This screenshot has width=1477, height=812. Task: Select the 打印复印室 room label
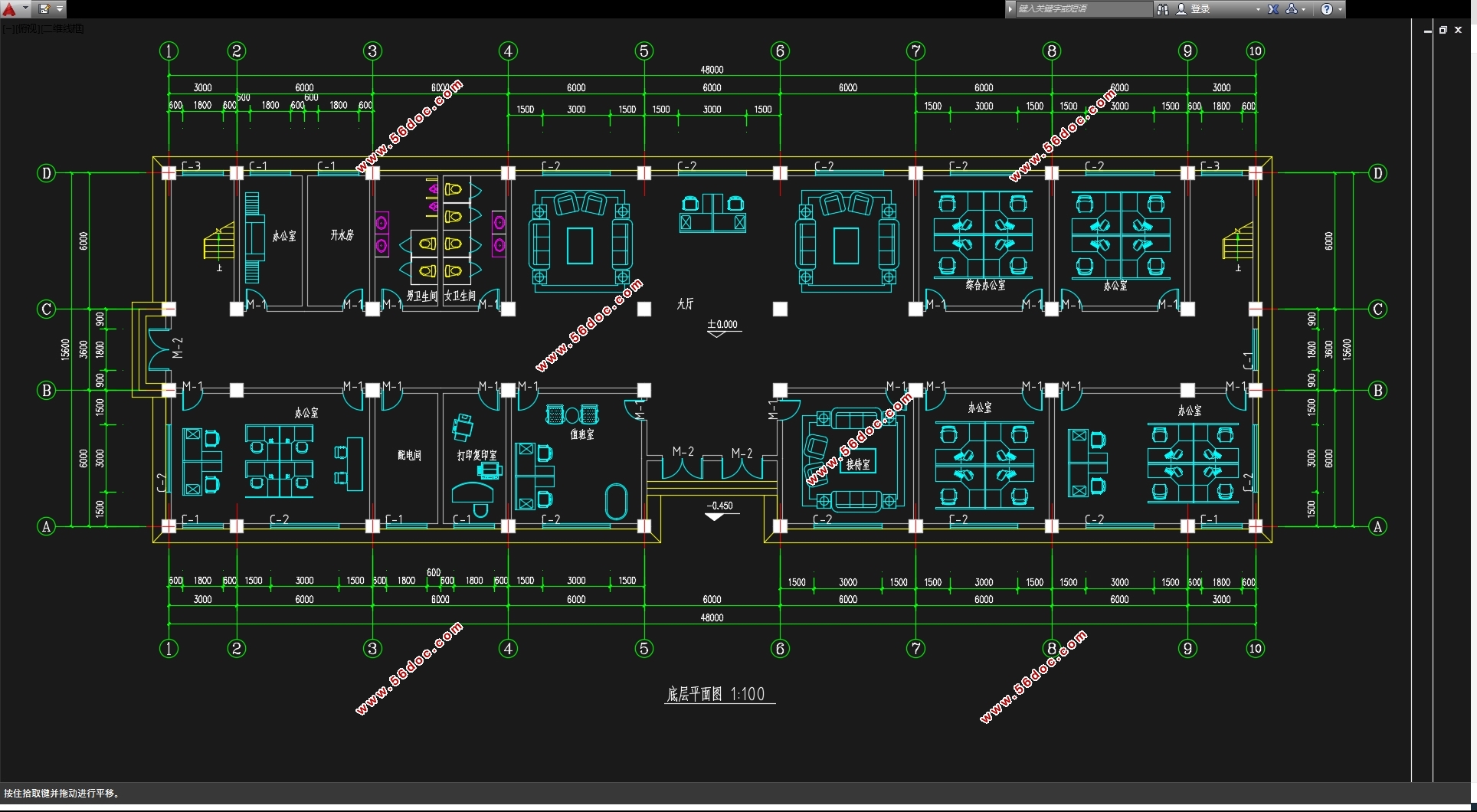pos(477,455)
